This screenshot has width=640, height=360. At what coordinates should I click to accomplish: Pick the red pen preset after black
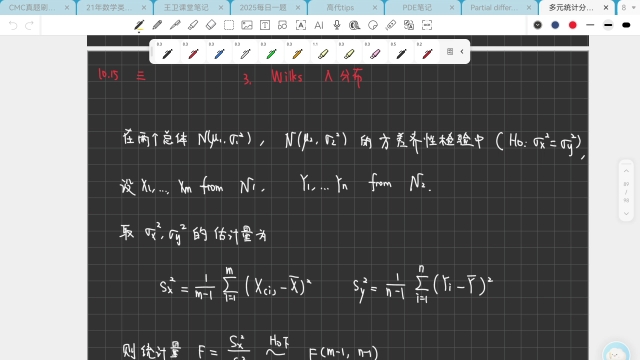(193, 52)
